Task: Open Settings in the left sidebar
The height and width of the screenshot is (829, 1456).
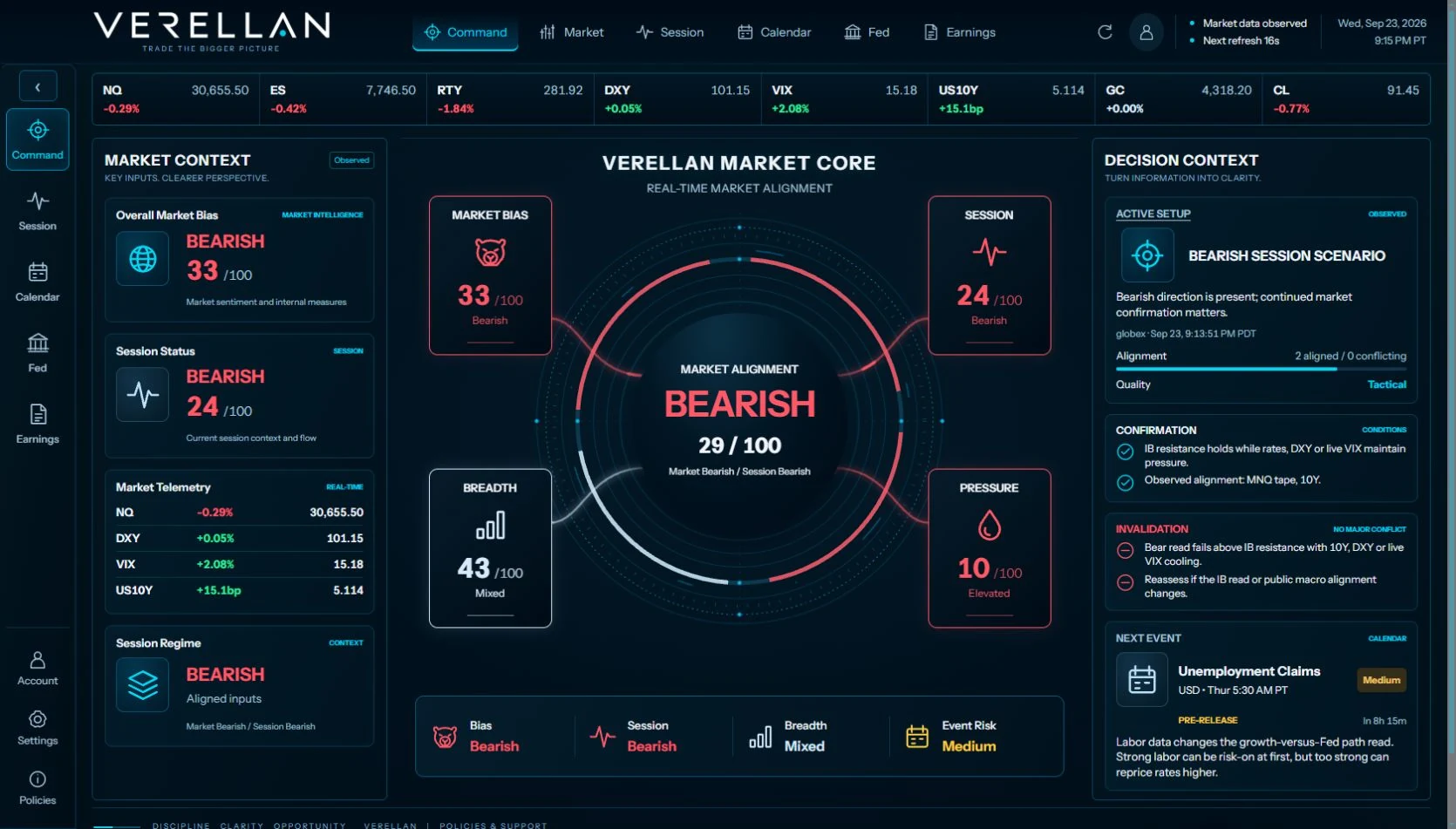Action: [37, 728]
